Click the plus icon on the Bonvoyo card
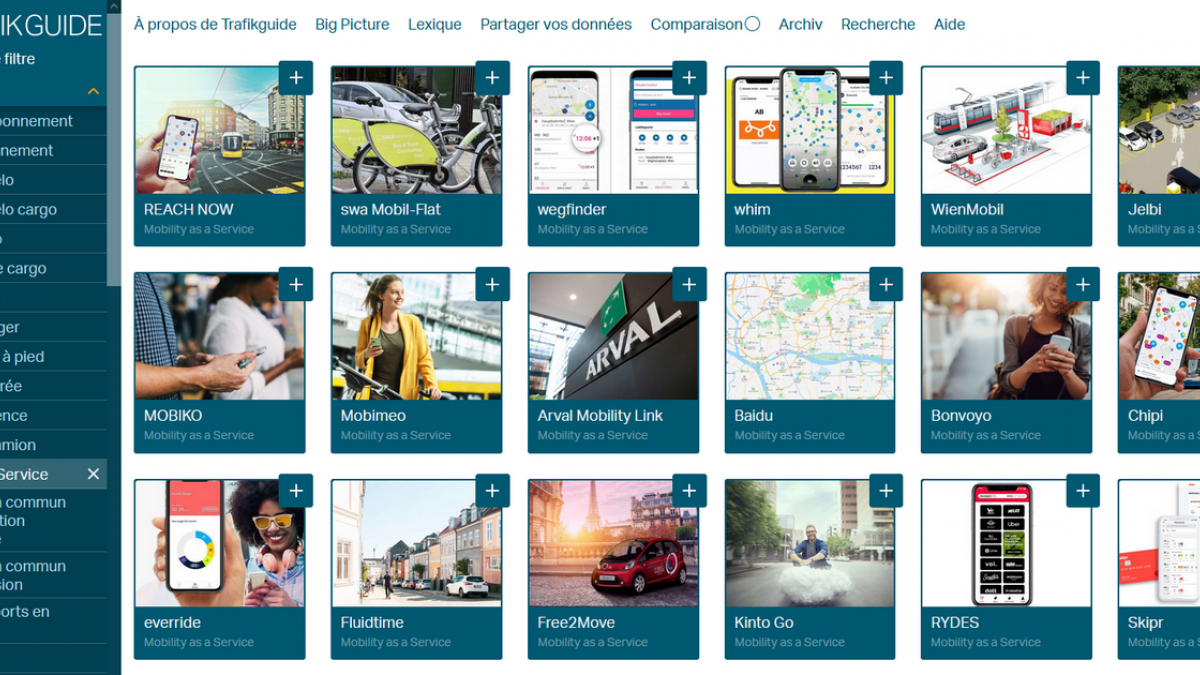1200x675 pixels. tap(1083, 284)
